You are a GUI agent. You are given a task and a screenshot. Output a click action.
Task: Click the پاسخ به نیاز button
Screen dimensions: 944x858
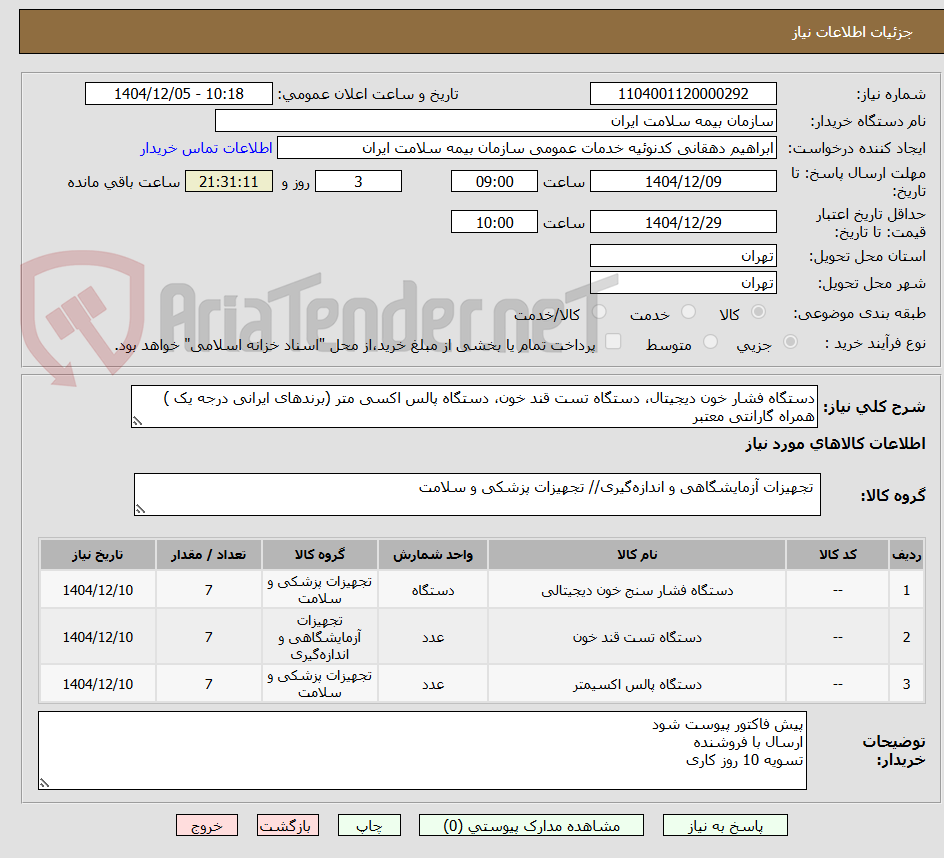725,825
